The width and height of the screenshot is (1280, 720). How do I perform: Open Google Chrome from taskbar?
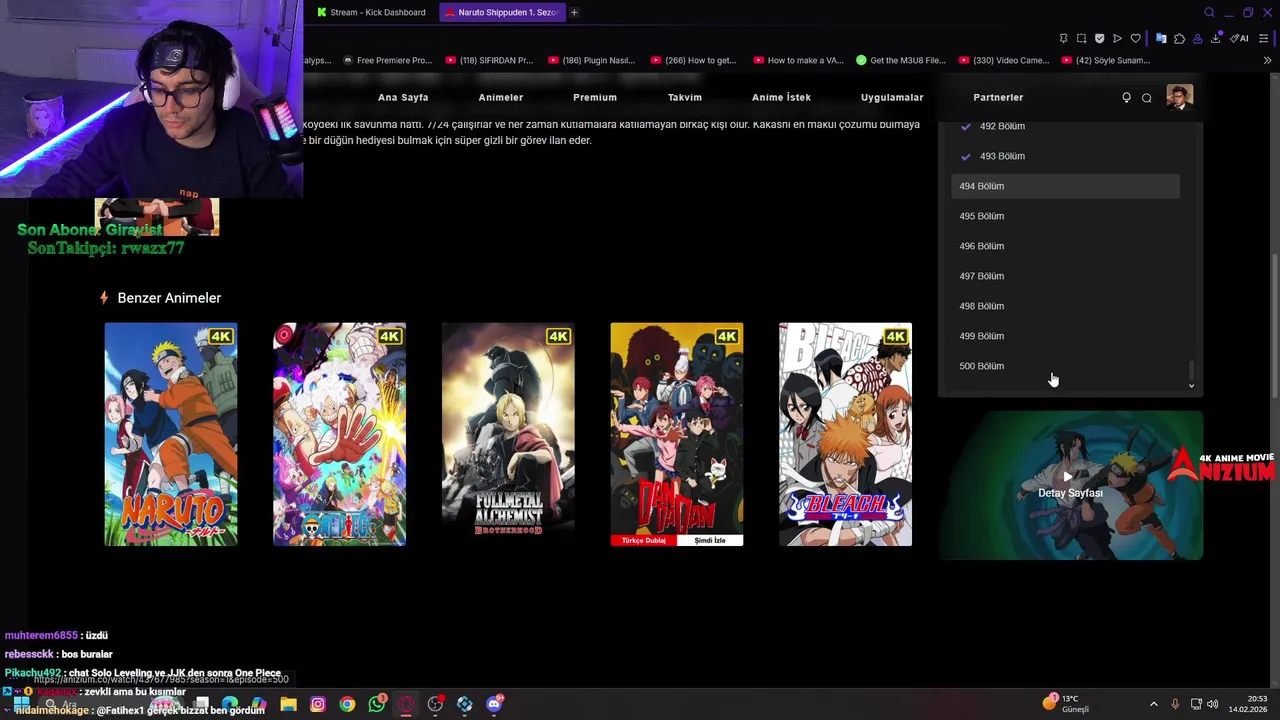point(347,704)
